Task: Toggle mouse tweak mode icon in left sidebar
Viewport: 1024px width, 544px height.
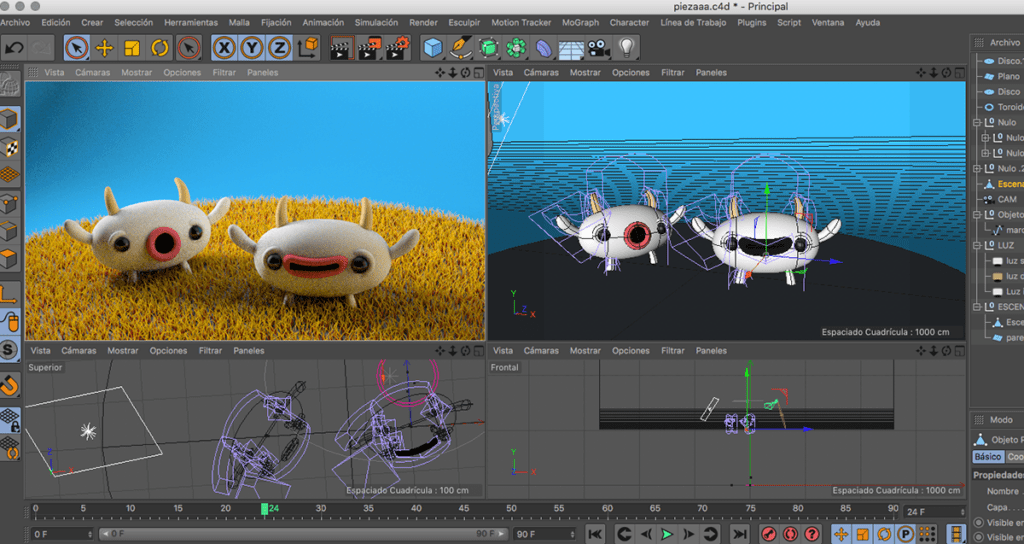Action: (9, 321)
